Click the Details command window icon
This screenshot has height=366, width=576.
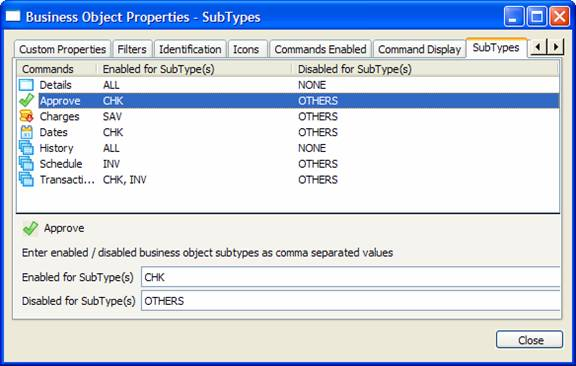pos(26,85)
